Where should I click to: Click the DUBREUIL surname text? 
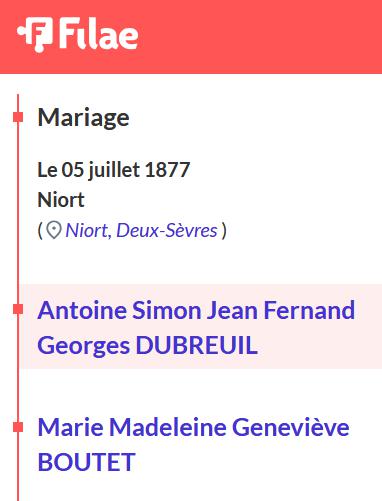(x=197, y=345)
